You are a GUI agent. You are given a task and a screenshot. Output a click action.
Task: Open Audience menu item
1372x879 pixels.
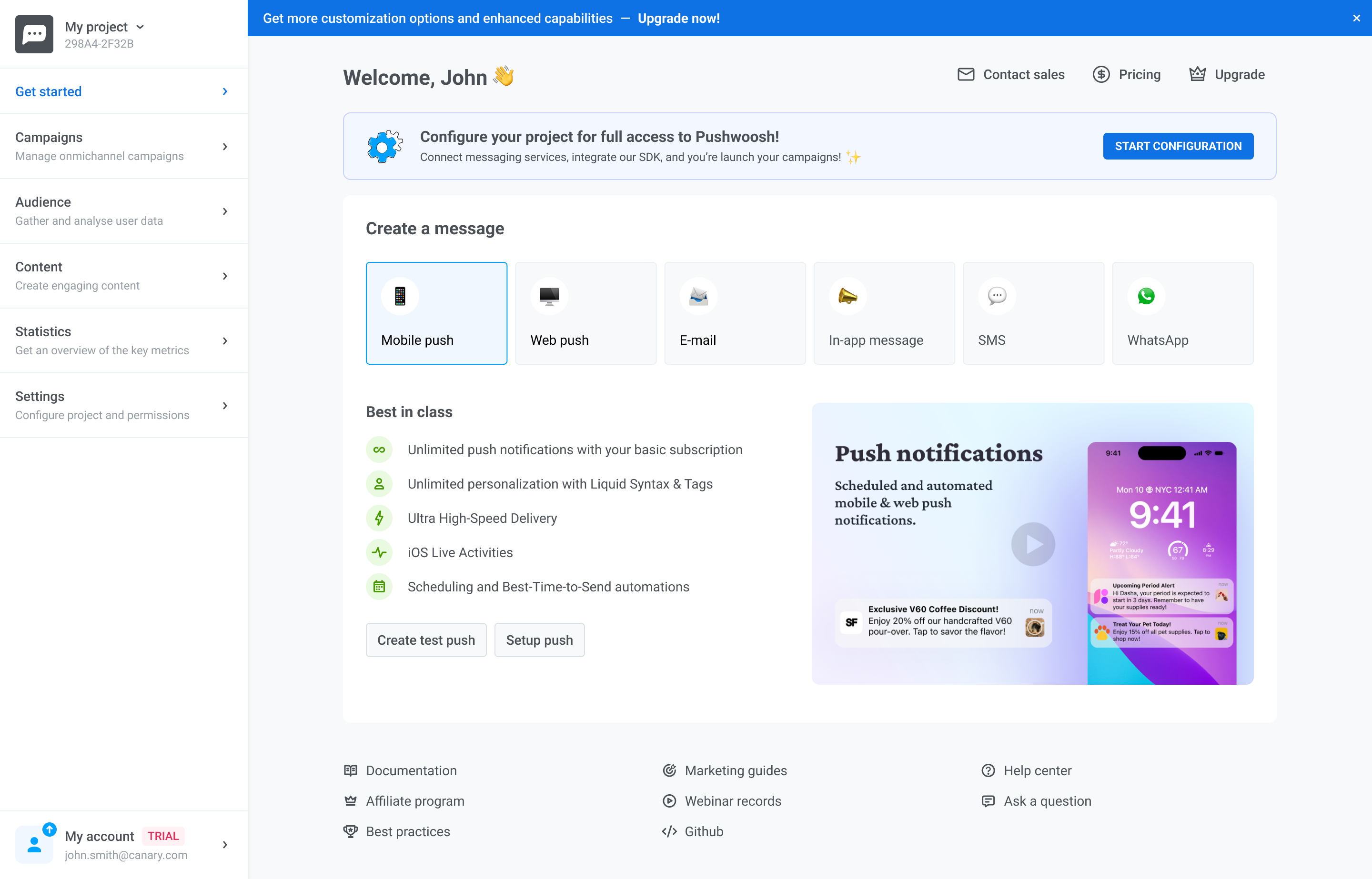124,211
